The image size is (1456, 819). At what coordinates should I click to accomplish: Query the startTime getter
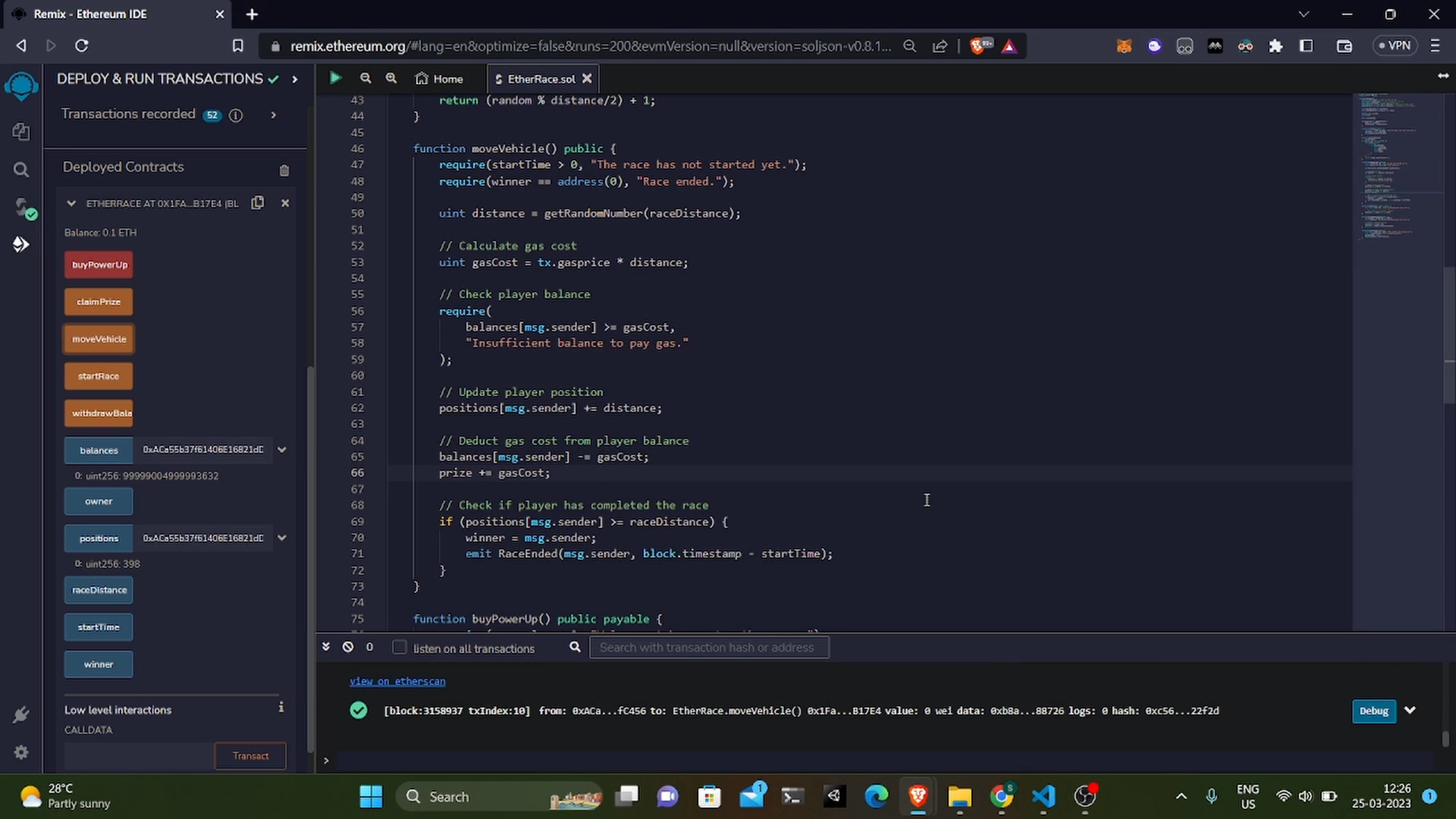pyautogui.click(x=99, y=627)
